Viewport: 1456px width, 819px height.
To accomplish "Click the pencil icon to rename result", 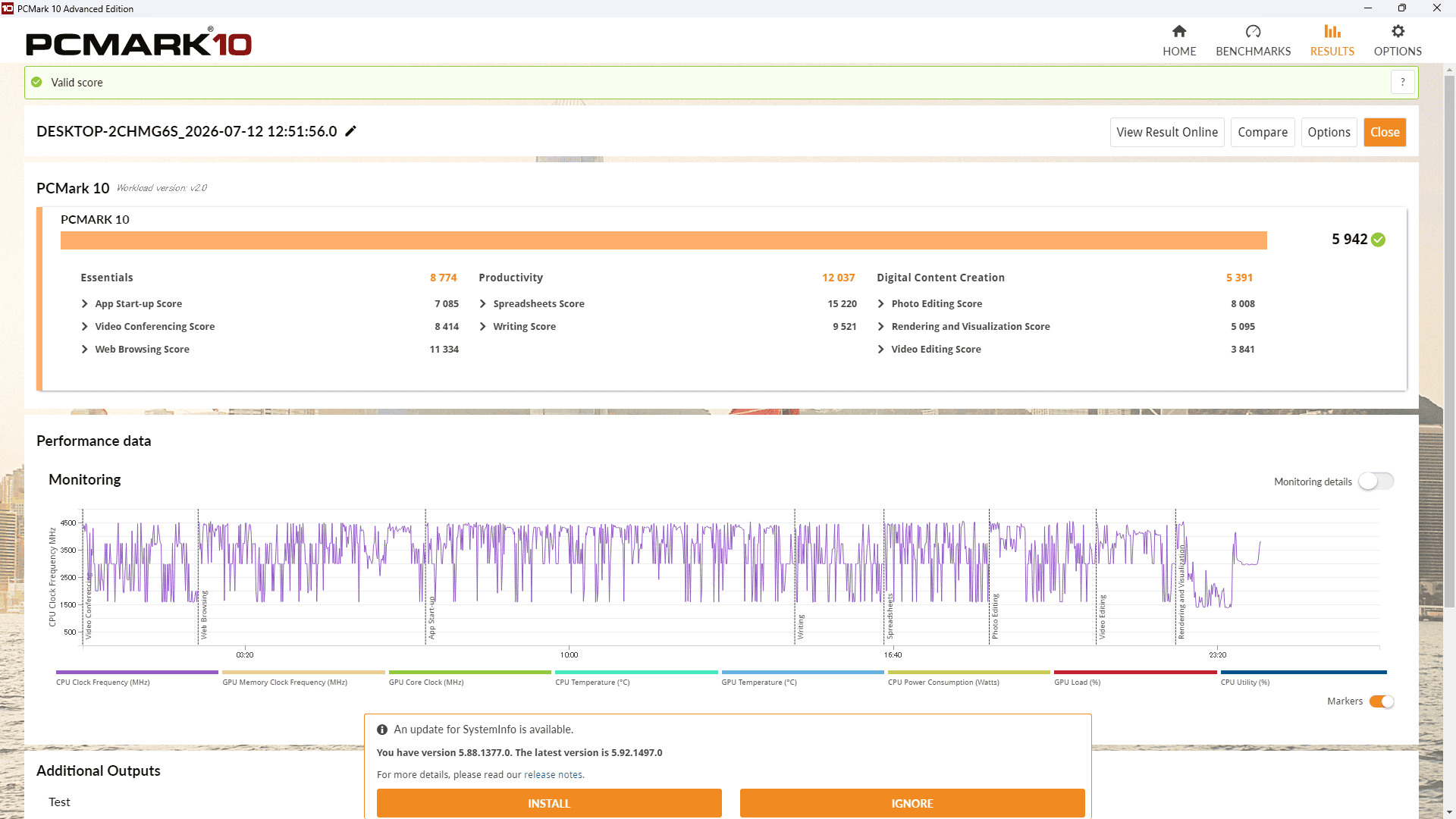I will [x=350, y=131].
